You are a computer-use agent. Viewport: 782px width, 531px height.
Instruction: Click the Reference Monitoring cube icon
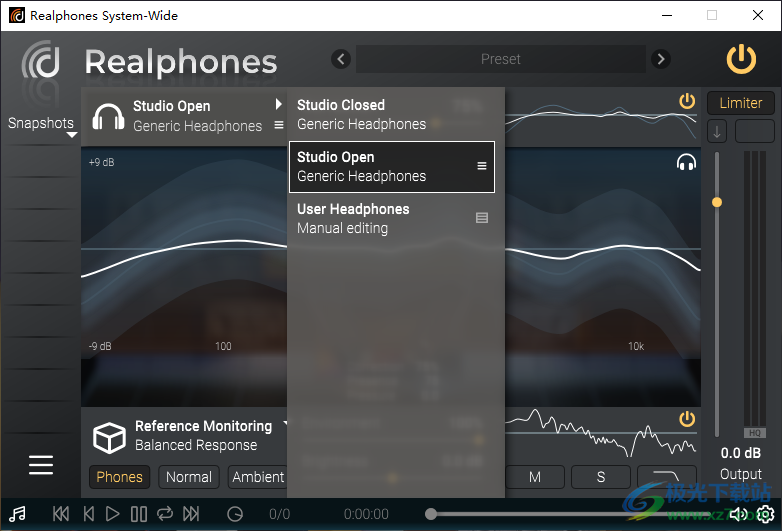109,438
